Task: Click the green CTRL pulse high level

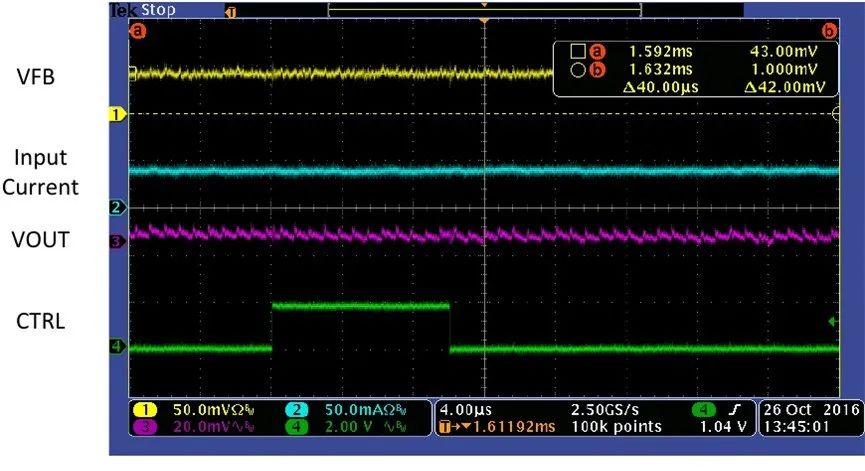Action: [361, 306]
